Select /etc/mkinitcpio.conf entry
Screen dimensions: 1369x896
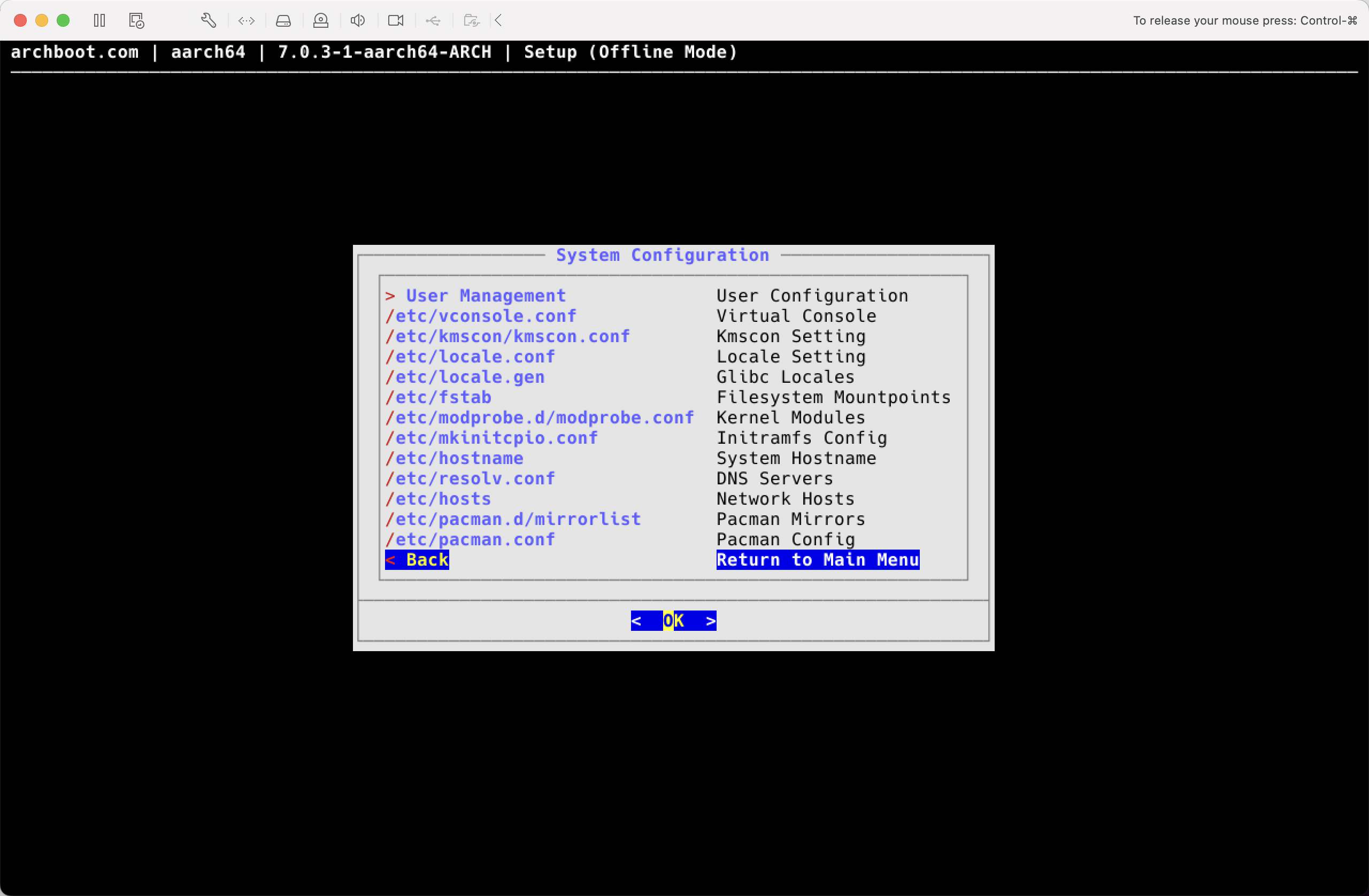pyautogui.click(x=668, y=438)
